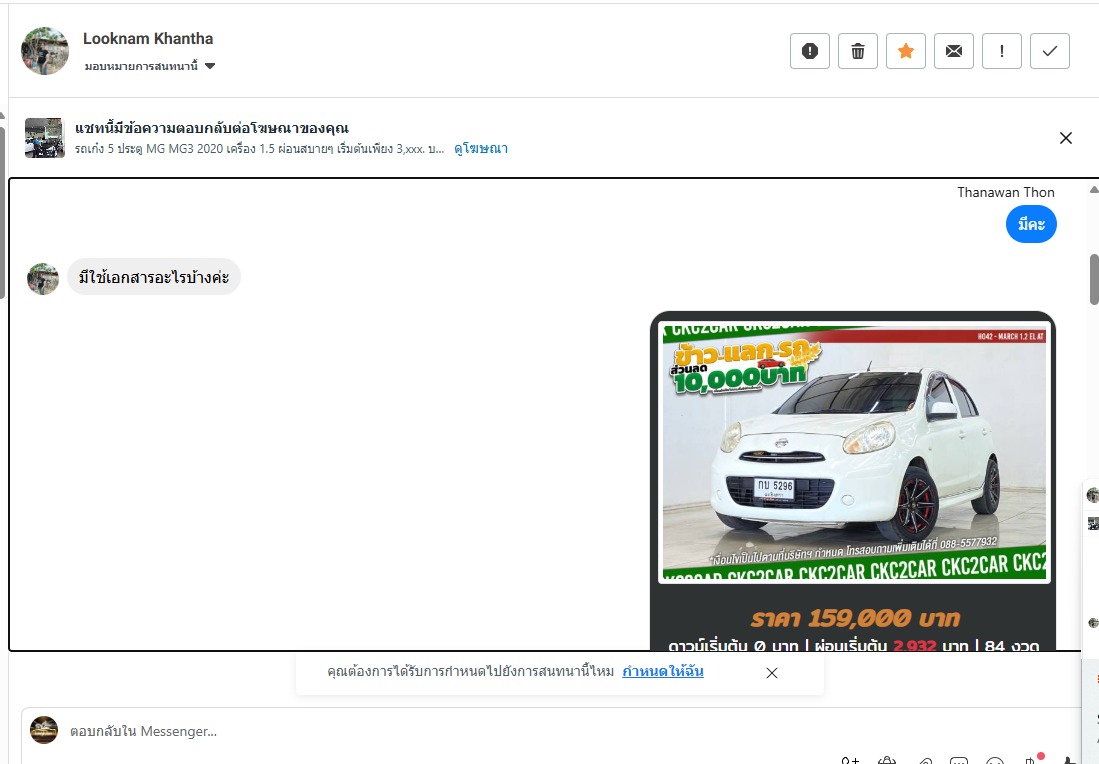Click the name Looknam Khantha
This screenshot has height=764, width=1099.
point(148,39)
